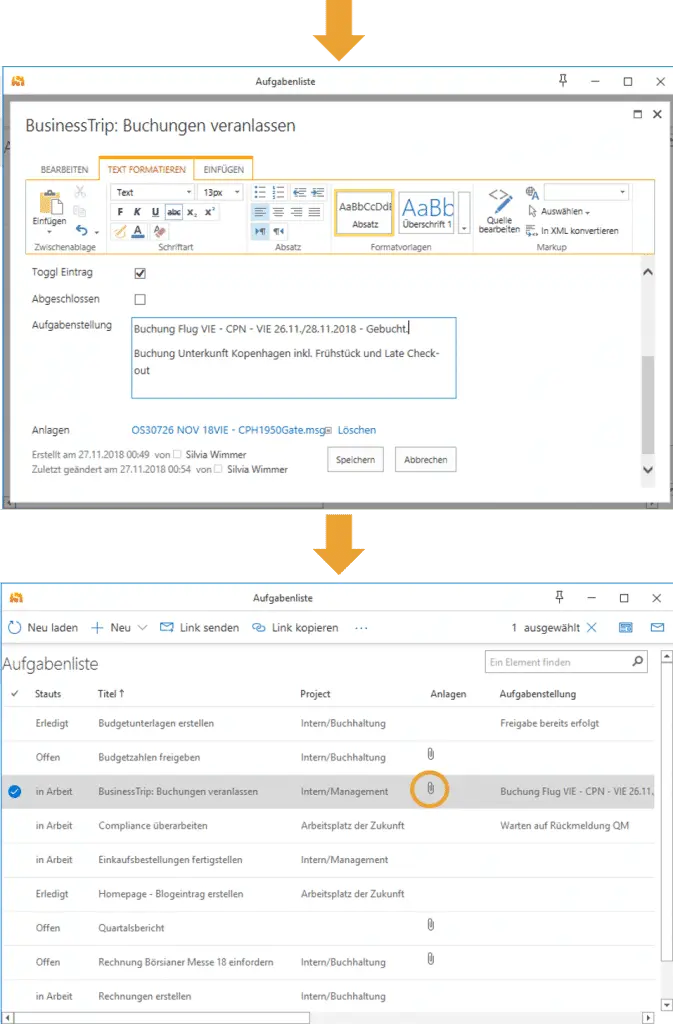
Task: Deselect the BusinessTrip row check circle
Action: (14, 792)
